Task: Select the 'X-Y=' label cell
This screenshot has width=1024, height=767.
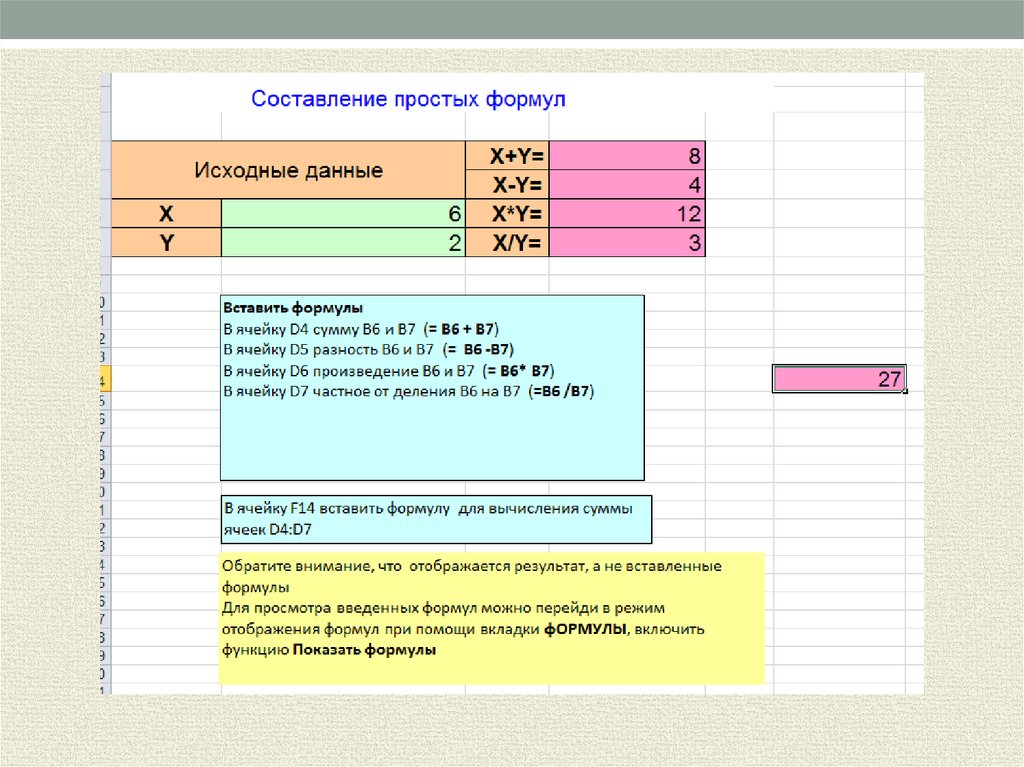Action: point(508,185)
